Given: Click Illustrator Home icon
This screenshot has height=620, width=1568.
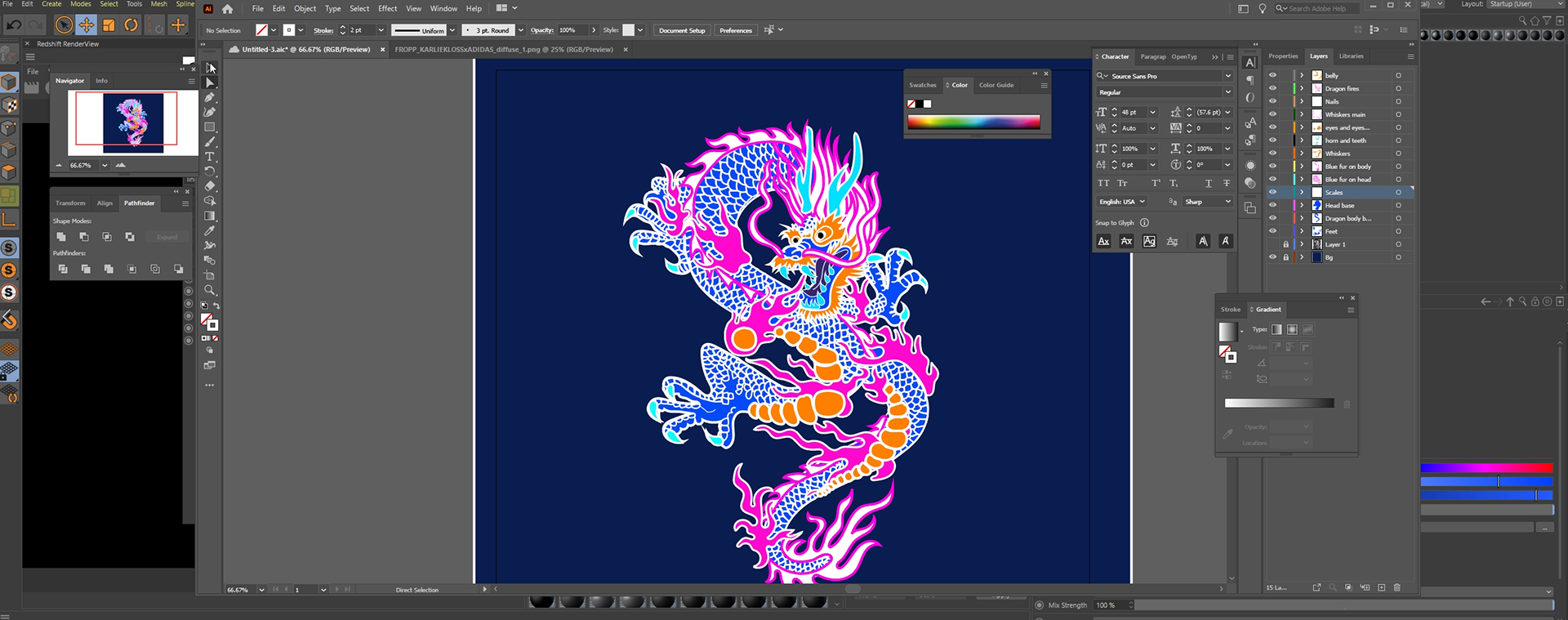Looking at the screenshot, I should 228,9.
